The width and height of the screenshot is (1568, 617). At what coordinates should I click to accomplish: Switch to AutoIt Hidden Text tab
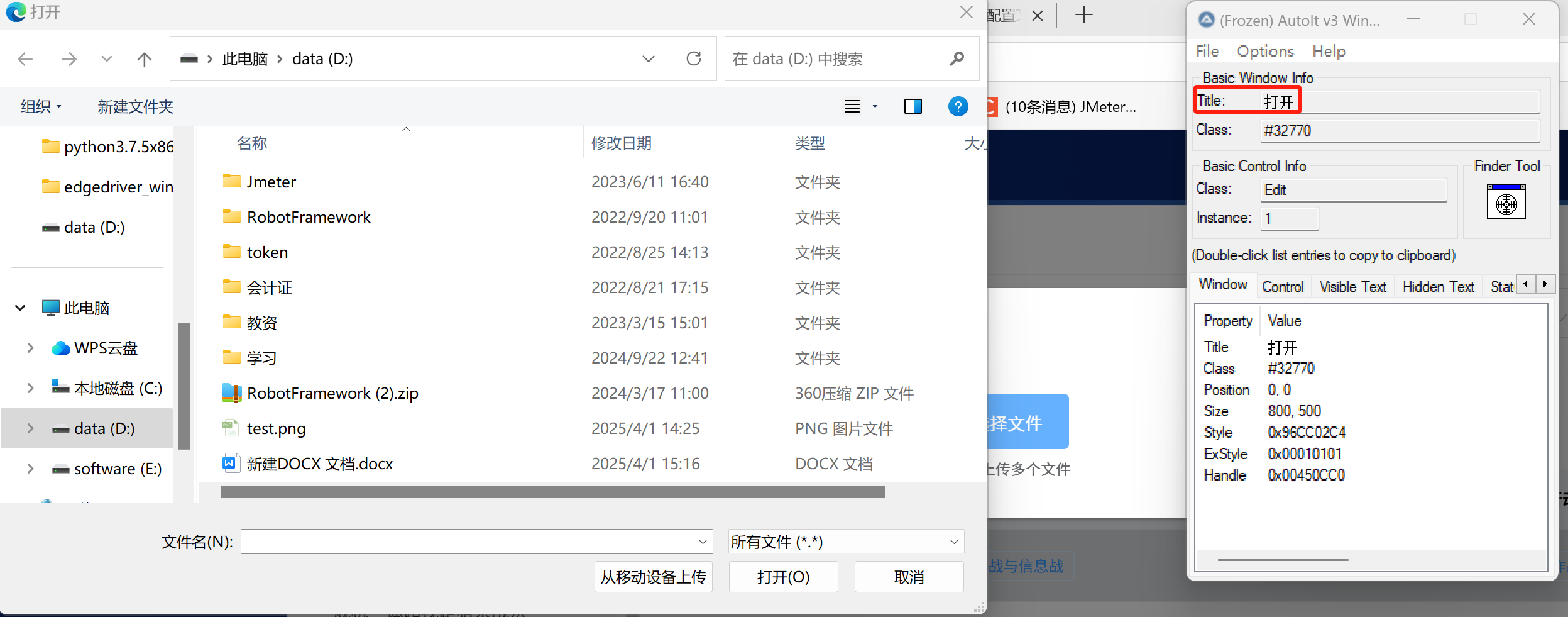(1439, 286)
